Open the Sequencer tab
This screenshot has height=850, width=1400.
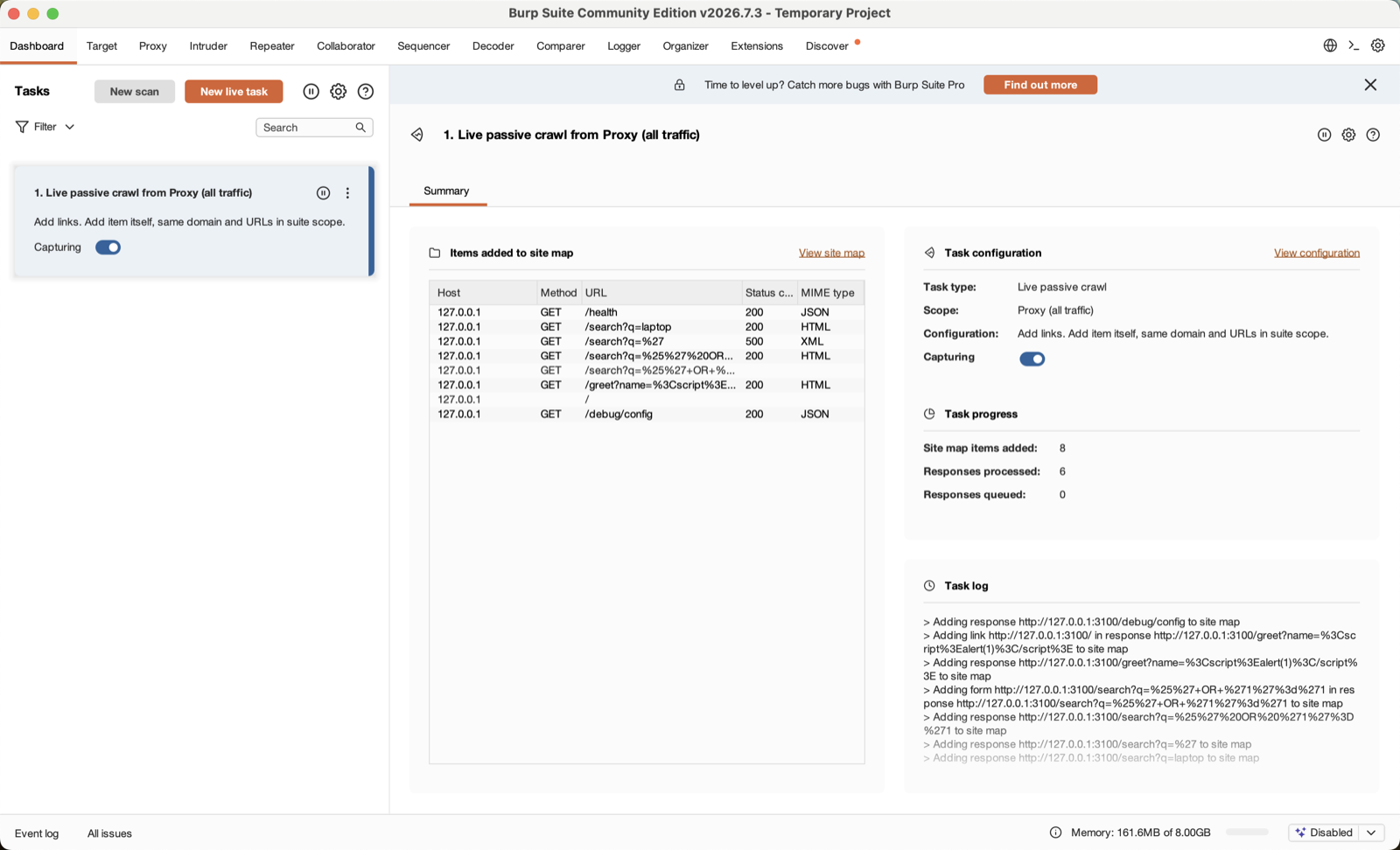click(423, 45)
